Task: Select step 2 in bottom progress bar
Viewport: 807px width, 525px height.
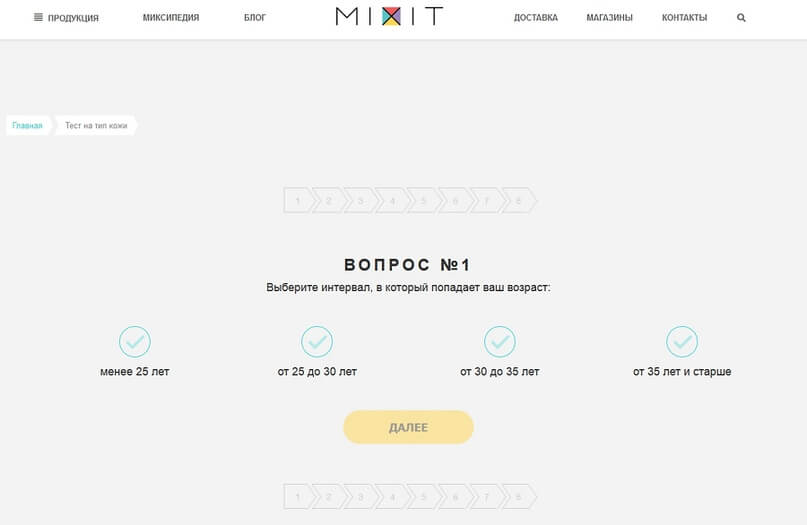Action: (328, 496)
